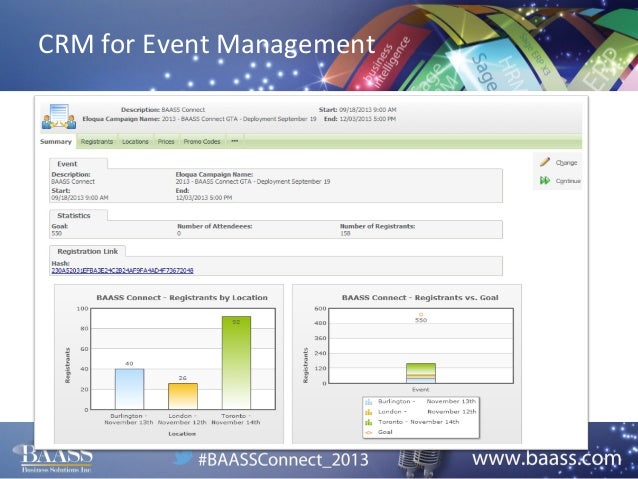Open the Summary tab
Viewport: 638px width, 479px height.
pyautogui.click(x=56, y=142)
